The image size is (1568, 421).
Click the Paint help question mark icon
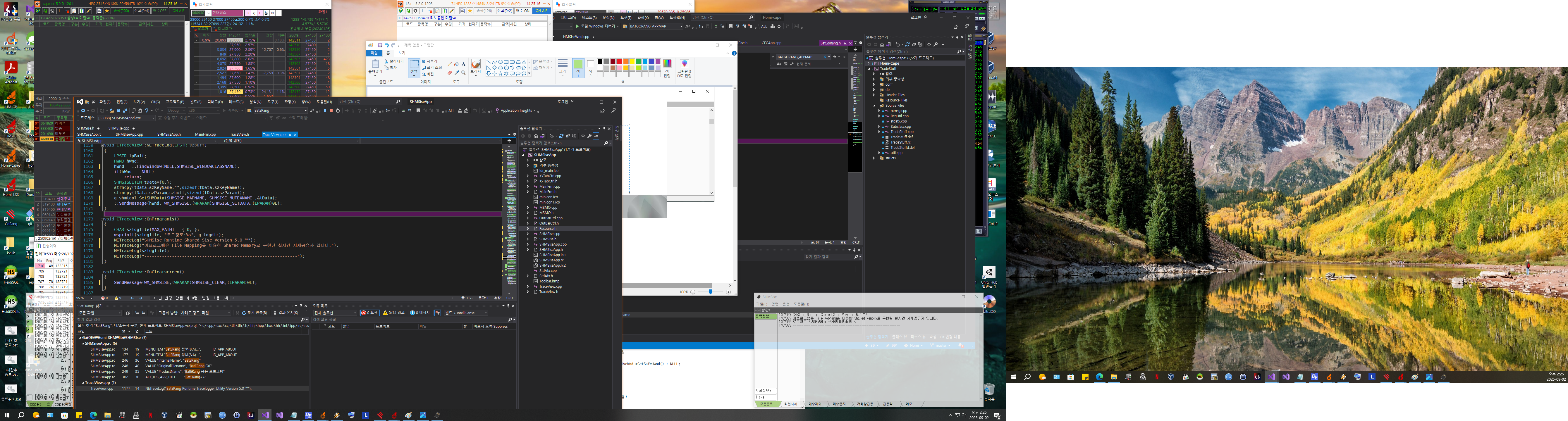[735, 54]
